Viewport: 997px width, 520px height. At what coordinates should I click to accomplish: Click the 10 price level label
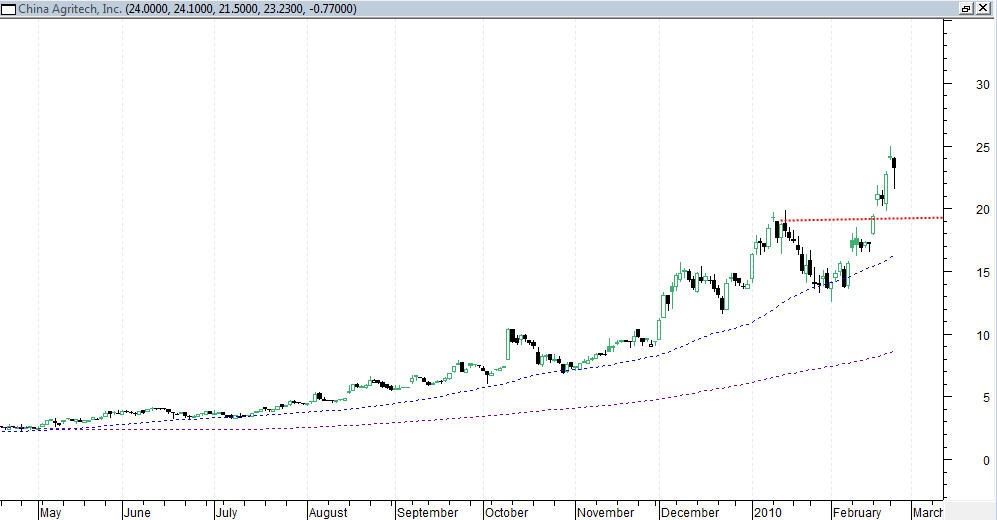[983, 336]
